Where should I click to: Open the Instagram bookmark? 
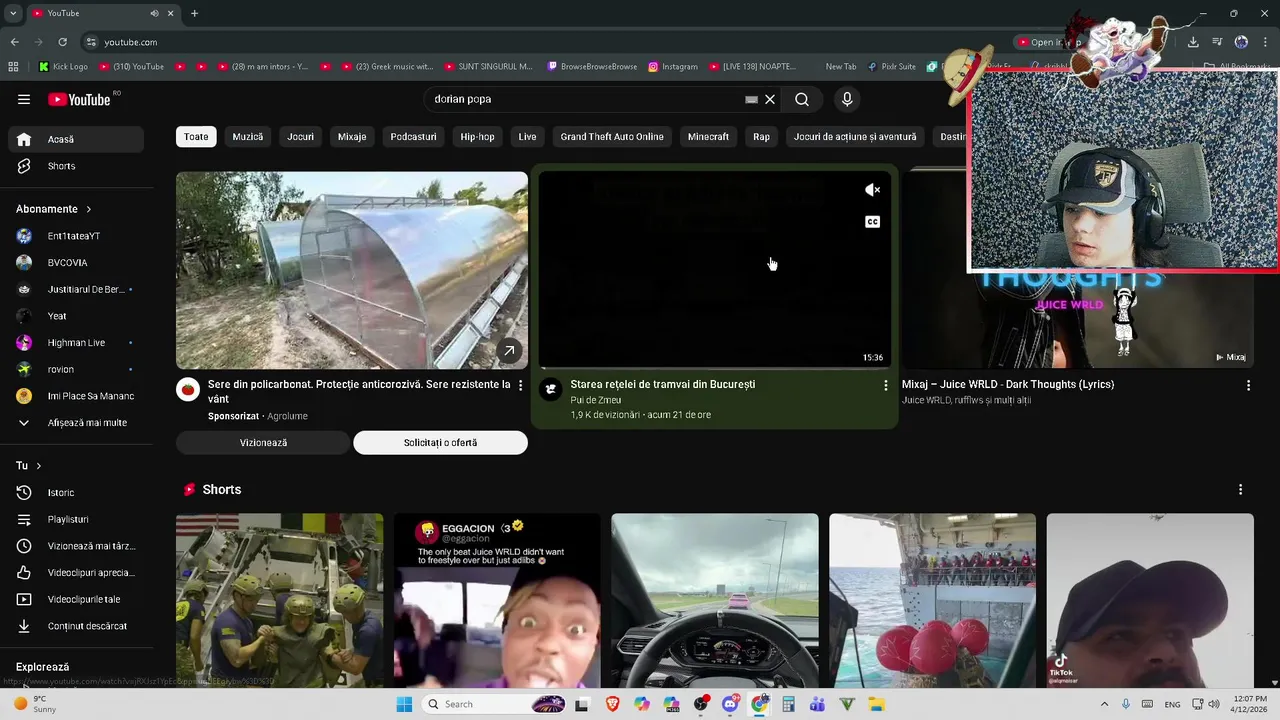[672, 67]
